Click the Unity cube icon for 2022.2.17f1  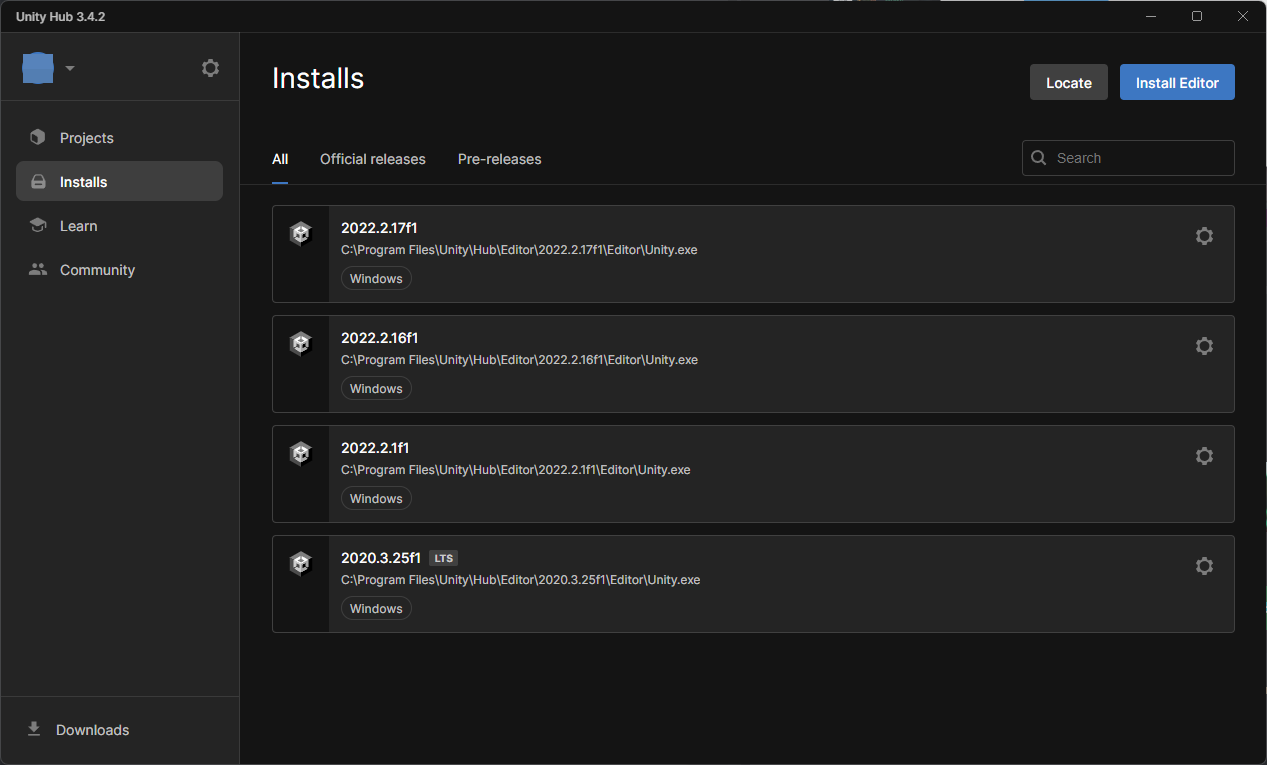pyautogui.click(x=300, y=234)
